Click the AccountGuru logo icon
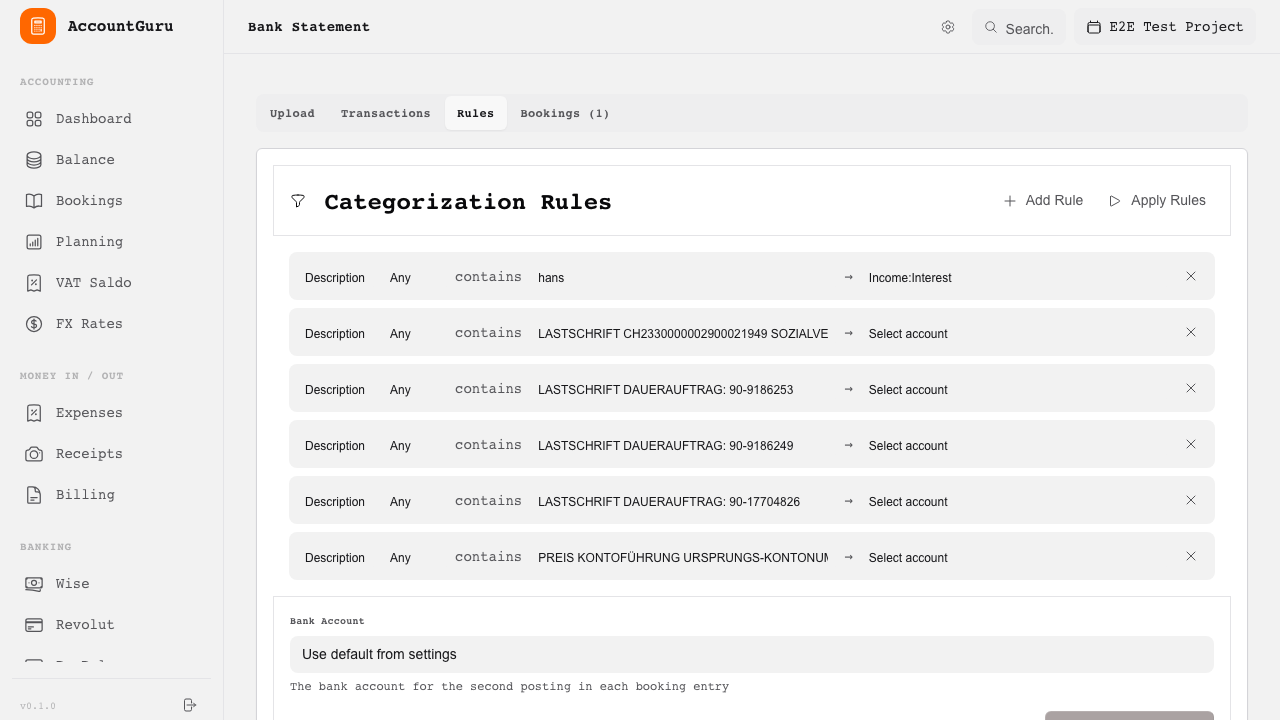Screen dimensions: 1280x720 [x=37, y=26]
